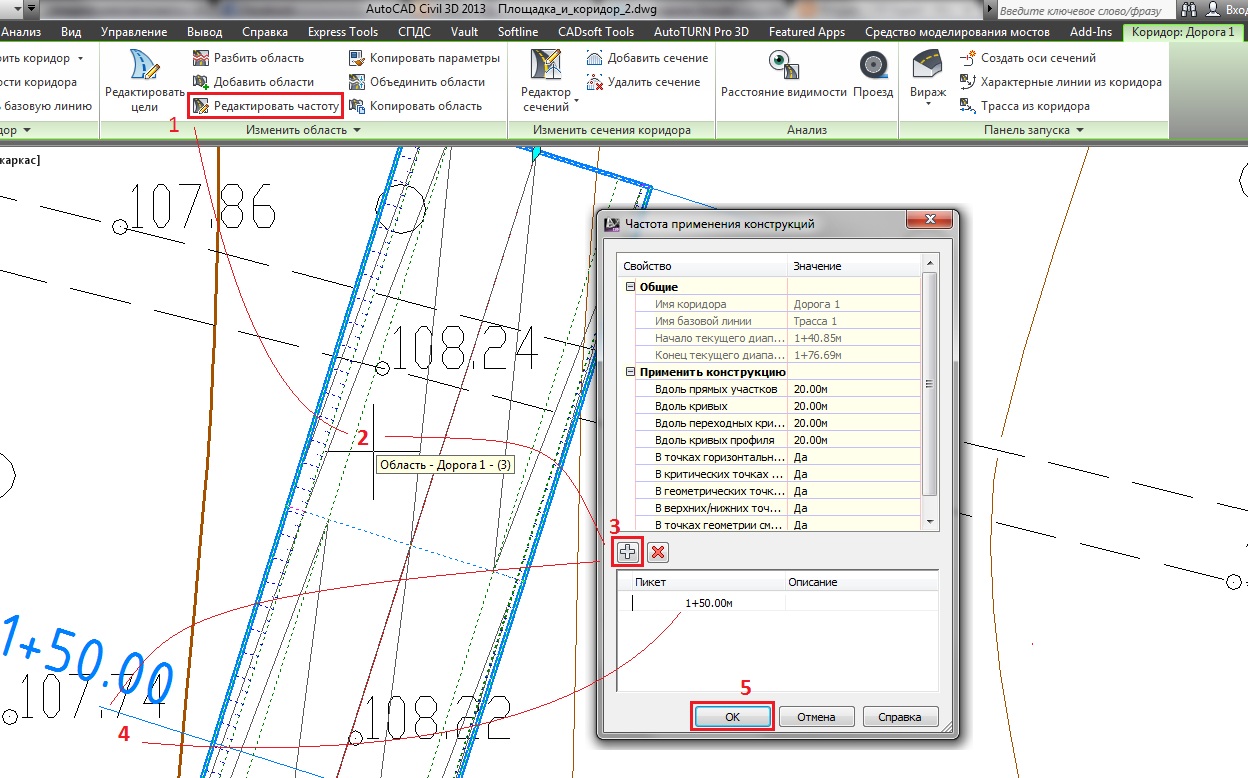Click the Отмена button
The image size is (1248, 778).
point(816,716)
